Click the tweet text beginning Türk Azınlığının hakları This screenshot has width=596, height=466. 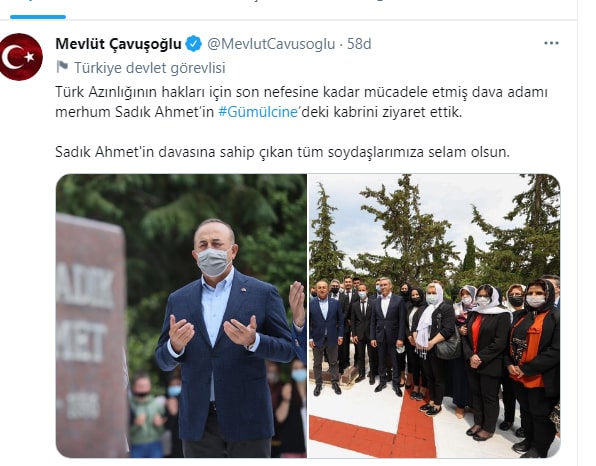click(x=301, y=102)
